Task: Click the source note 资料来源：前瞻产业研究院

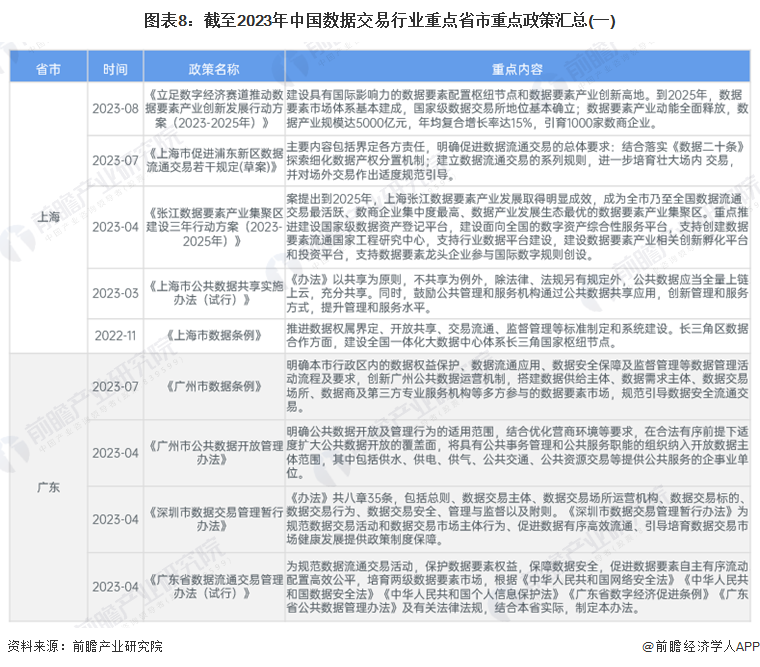Action: coord(85,646)
